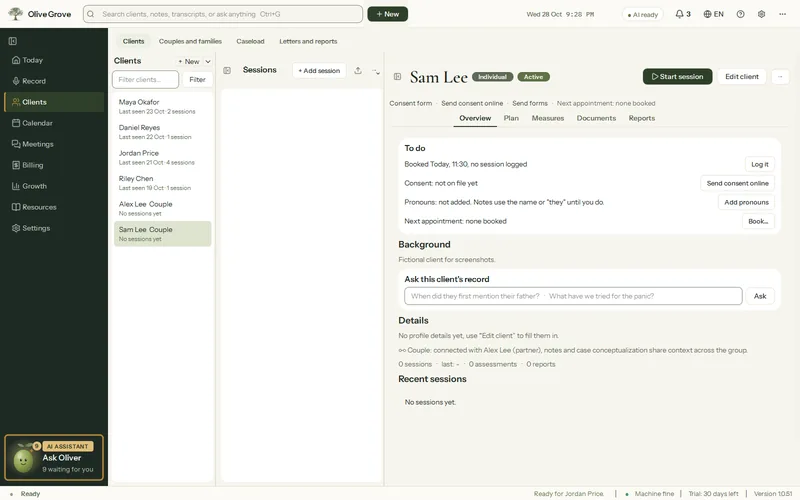Open the top bar gear settings
This screenshot has width=800, height=500.
tap(761, 14)
